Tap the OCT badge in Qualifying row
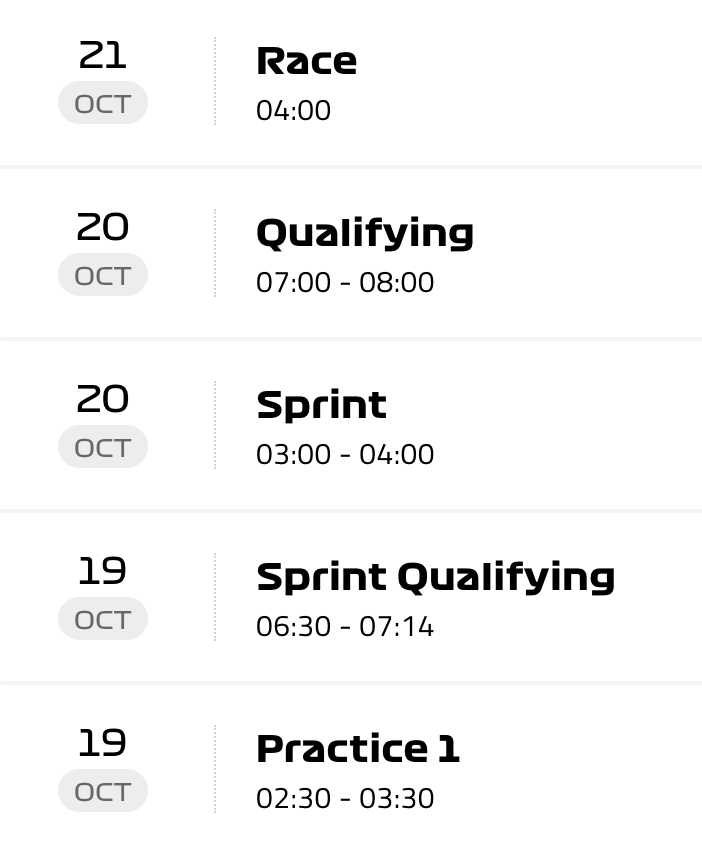The width and height of the screenshot is (702, 848). (x=103, y=275)
